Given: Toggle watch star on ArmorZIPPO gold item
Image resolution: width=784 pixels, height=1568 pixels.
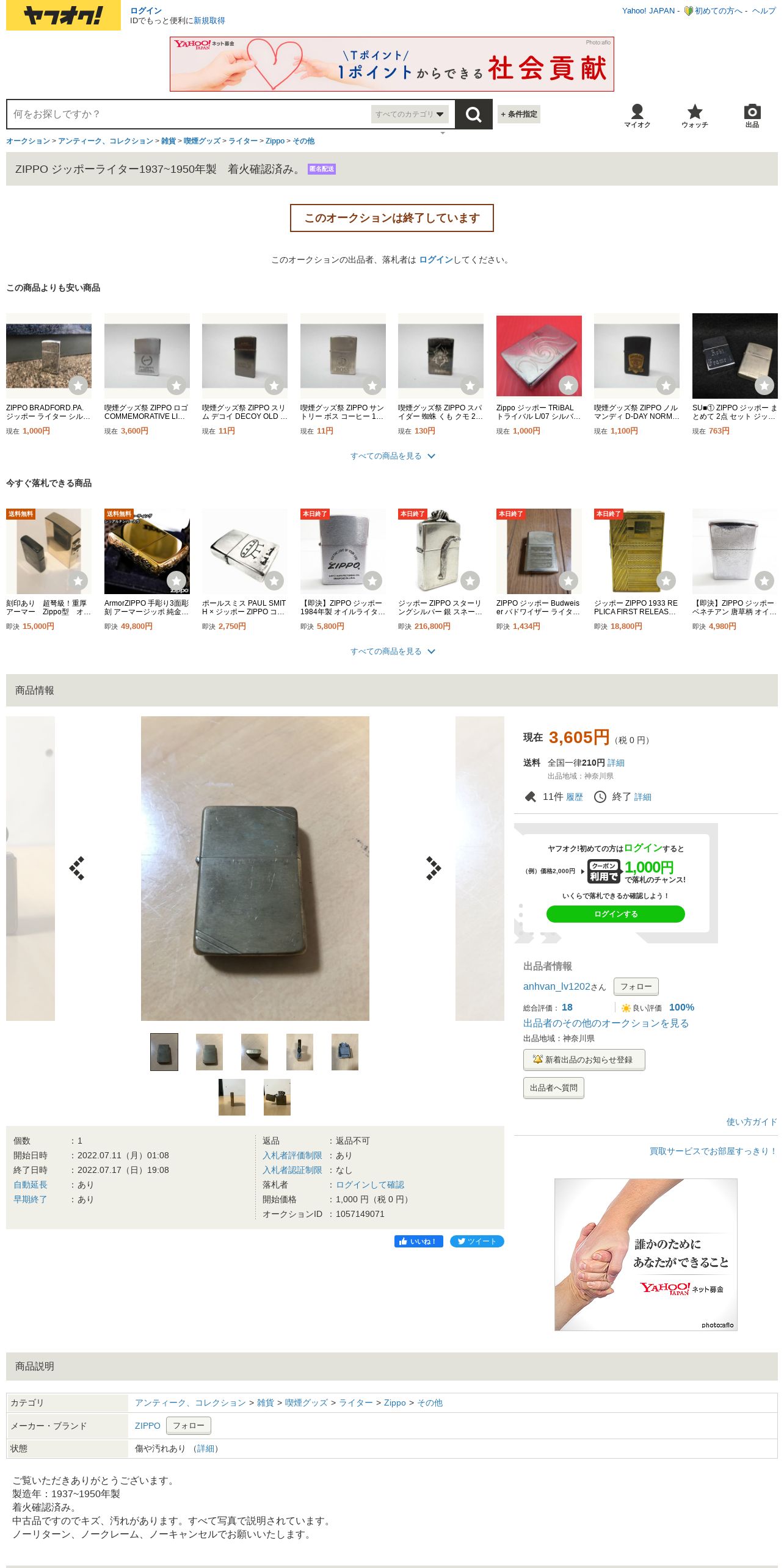Looking at the screenshot, I should coord(176,581).
